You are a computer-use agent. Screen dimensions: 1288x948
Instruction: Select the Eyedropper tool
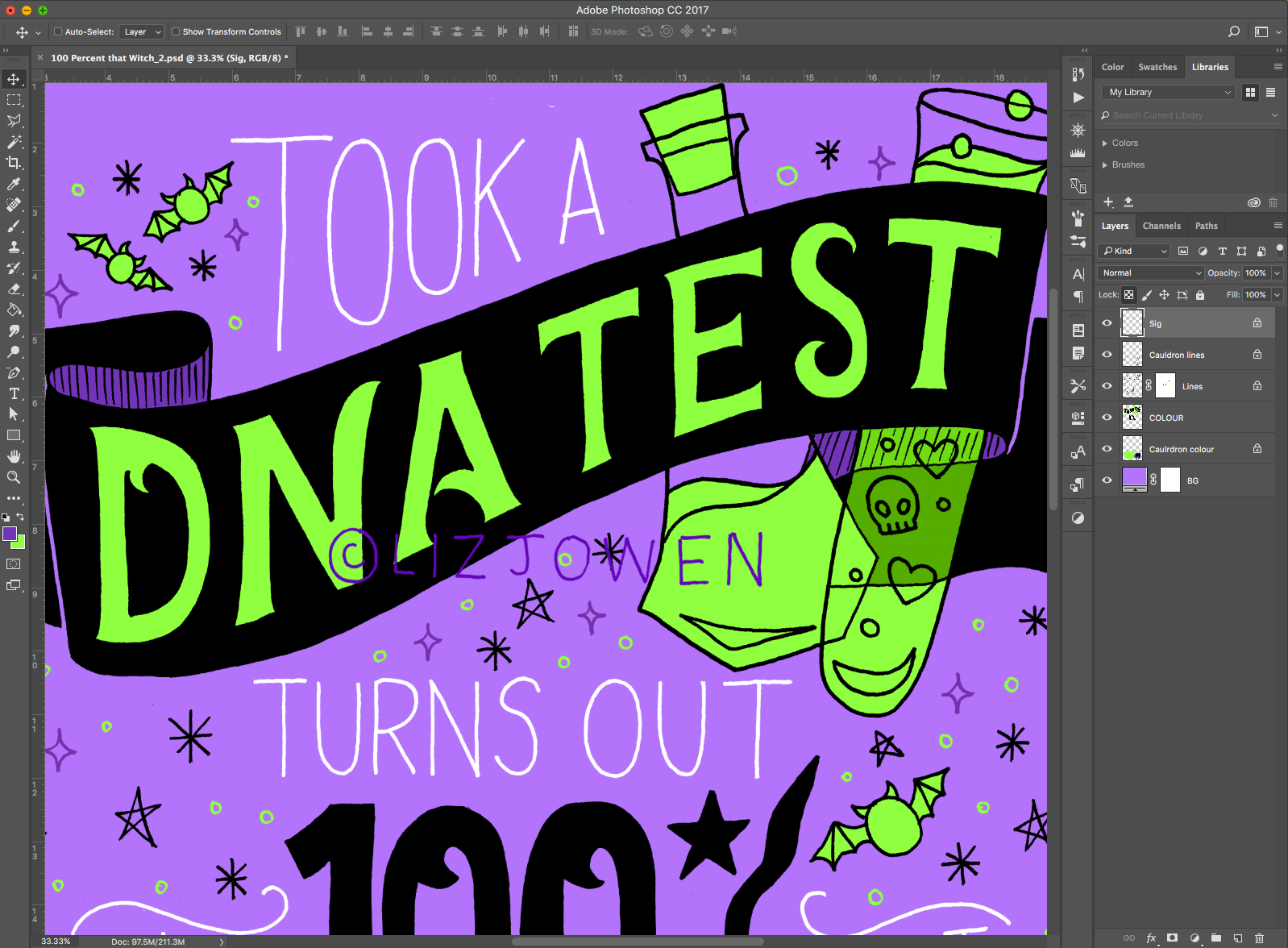14,184
